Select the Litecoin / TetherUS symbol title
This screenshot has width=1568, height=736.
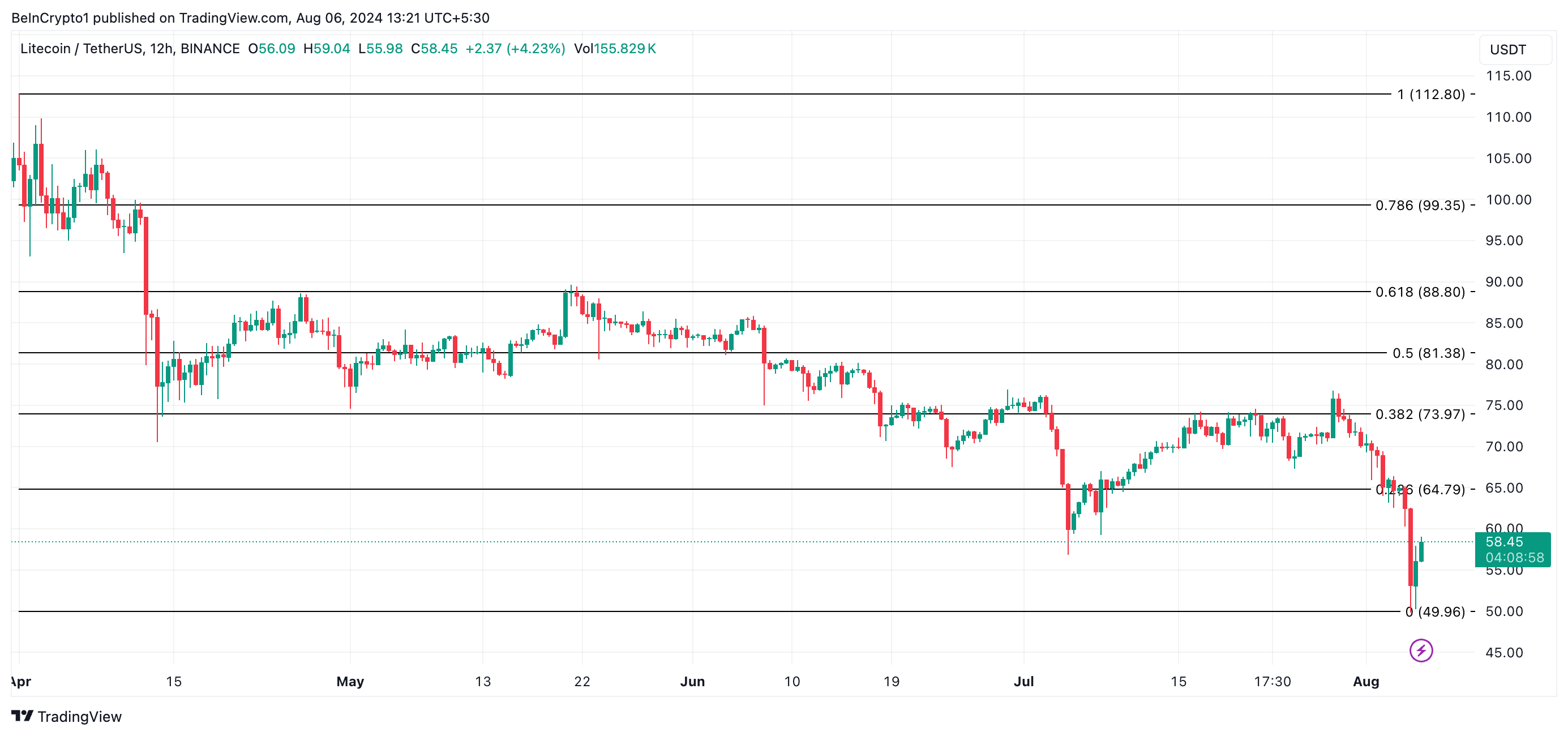(130, 49)
